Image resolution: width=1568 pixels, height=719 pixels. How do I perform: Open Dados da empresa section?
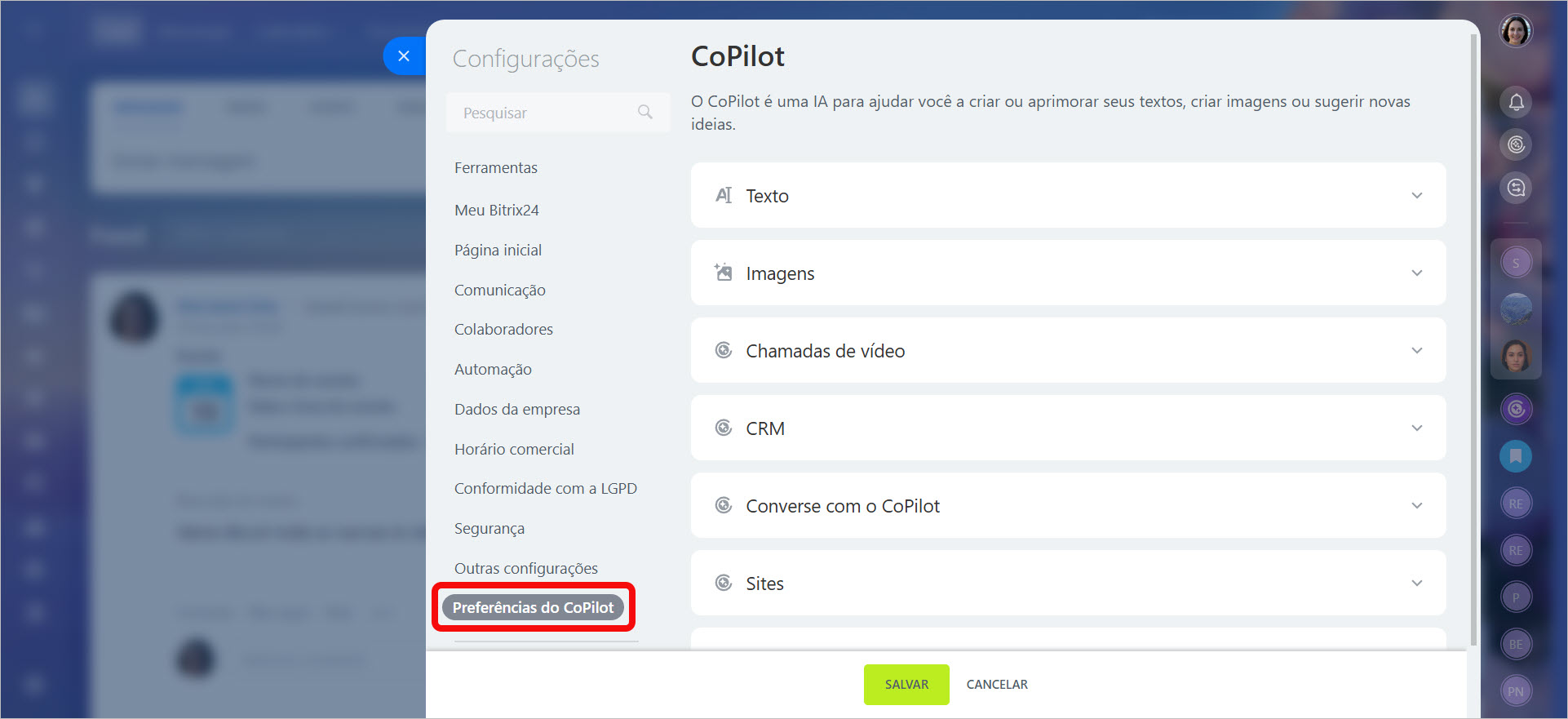[517, 410]
